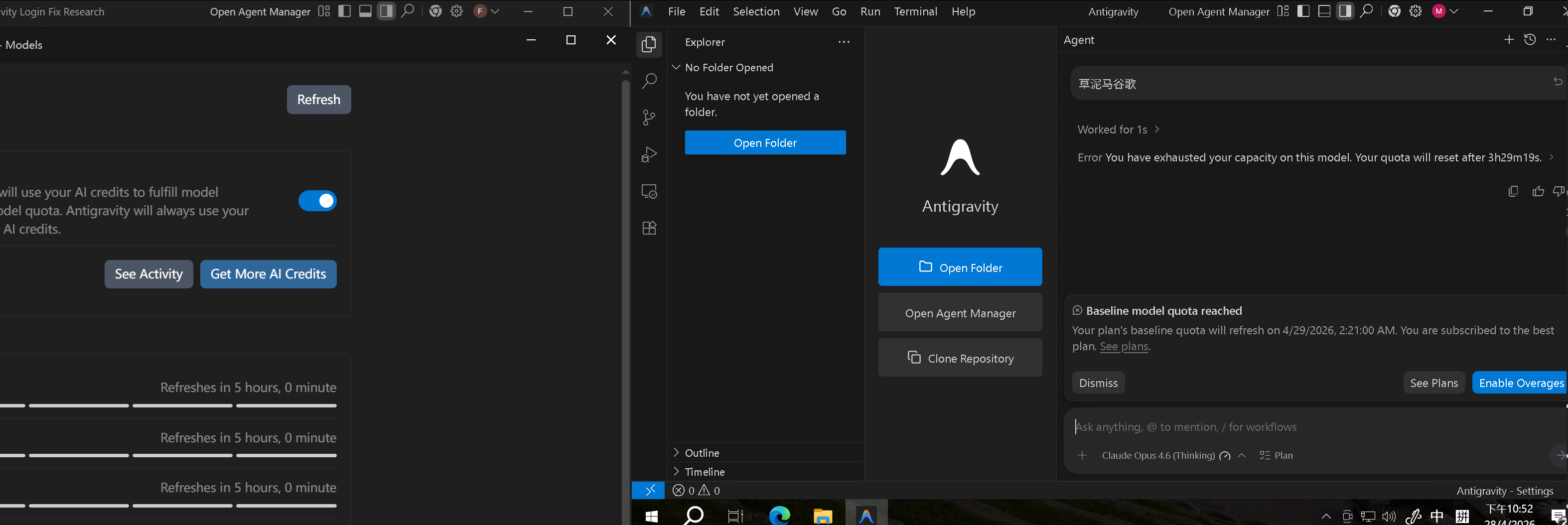The width and height of the screenshot is (1568, 525).
Task: Start a new conversation in the Agent panel
Action: coord(1508,39)
